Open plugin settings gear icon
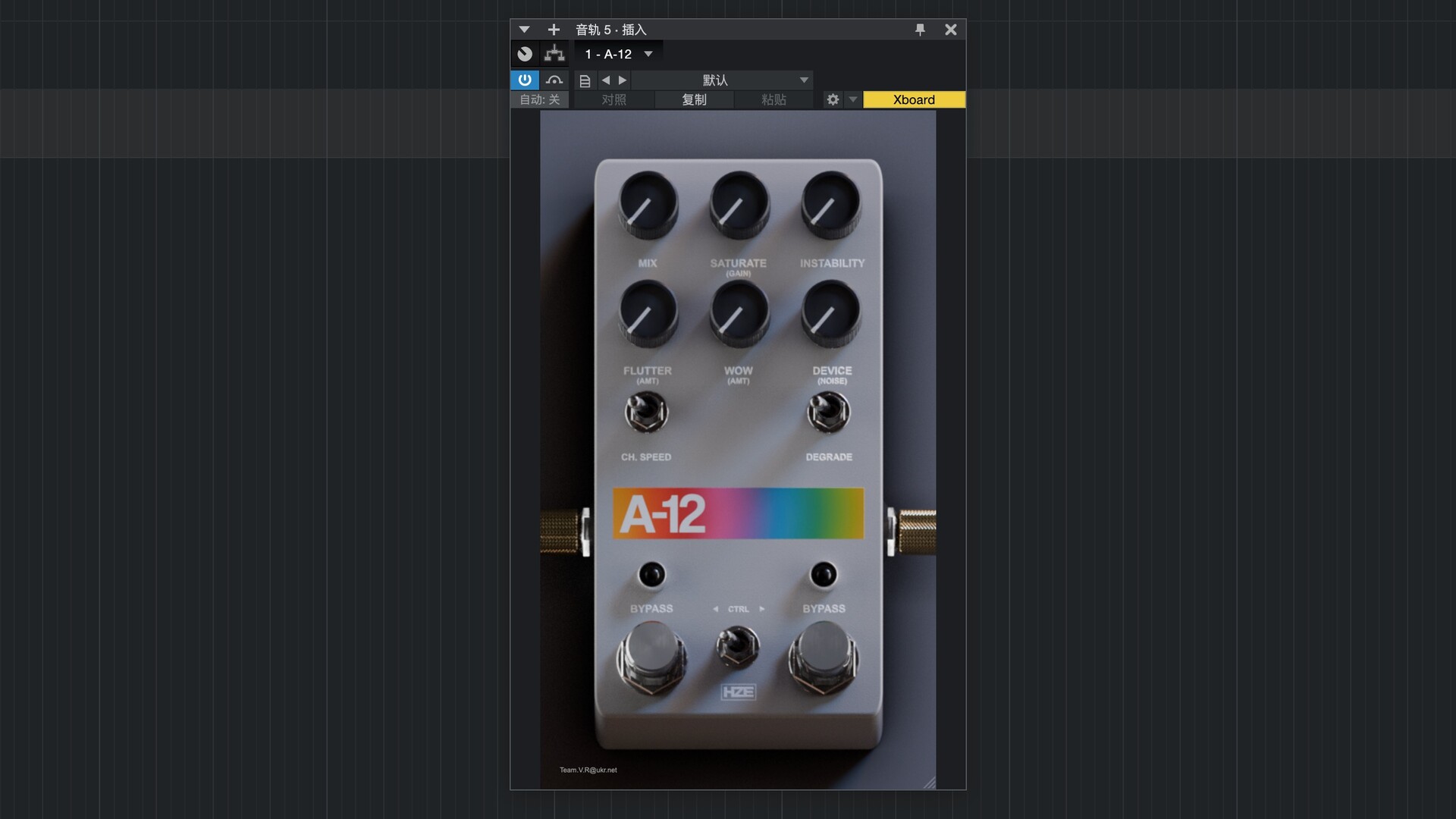1456x819 pixels. pos(833,99)
